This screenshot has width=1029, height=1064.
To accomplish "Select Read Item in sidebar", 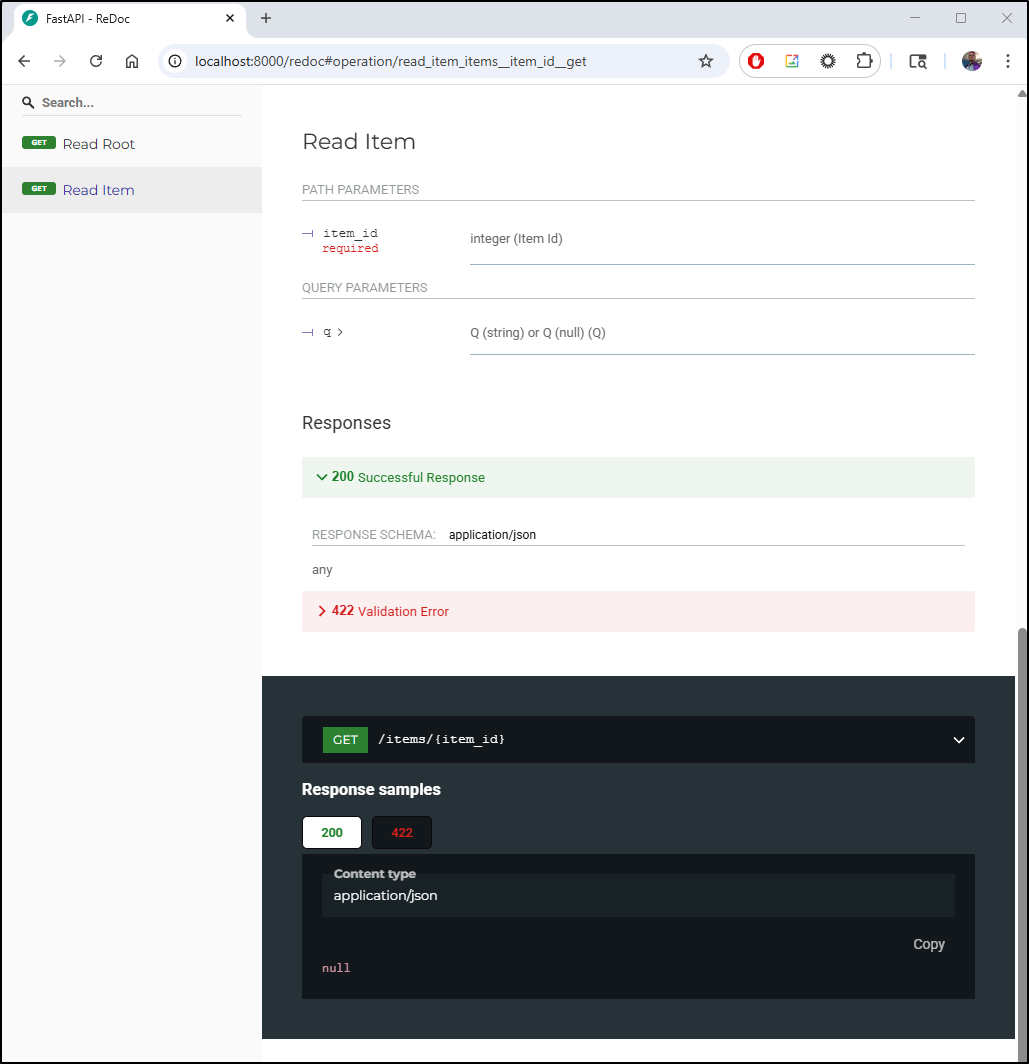I will (99, 190).
